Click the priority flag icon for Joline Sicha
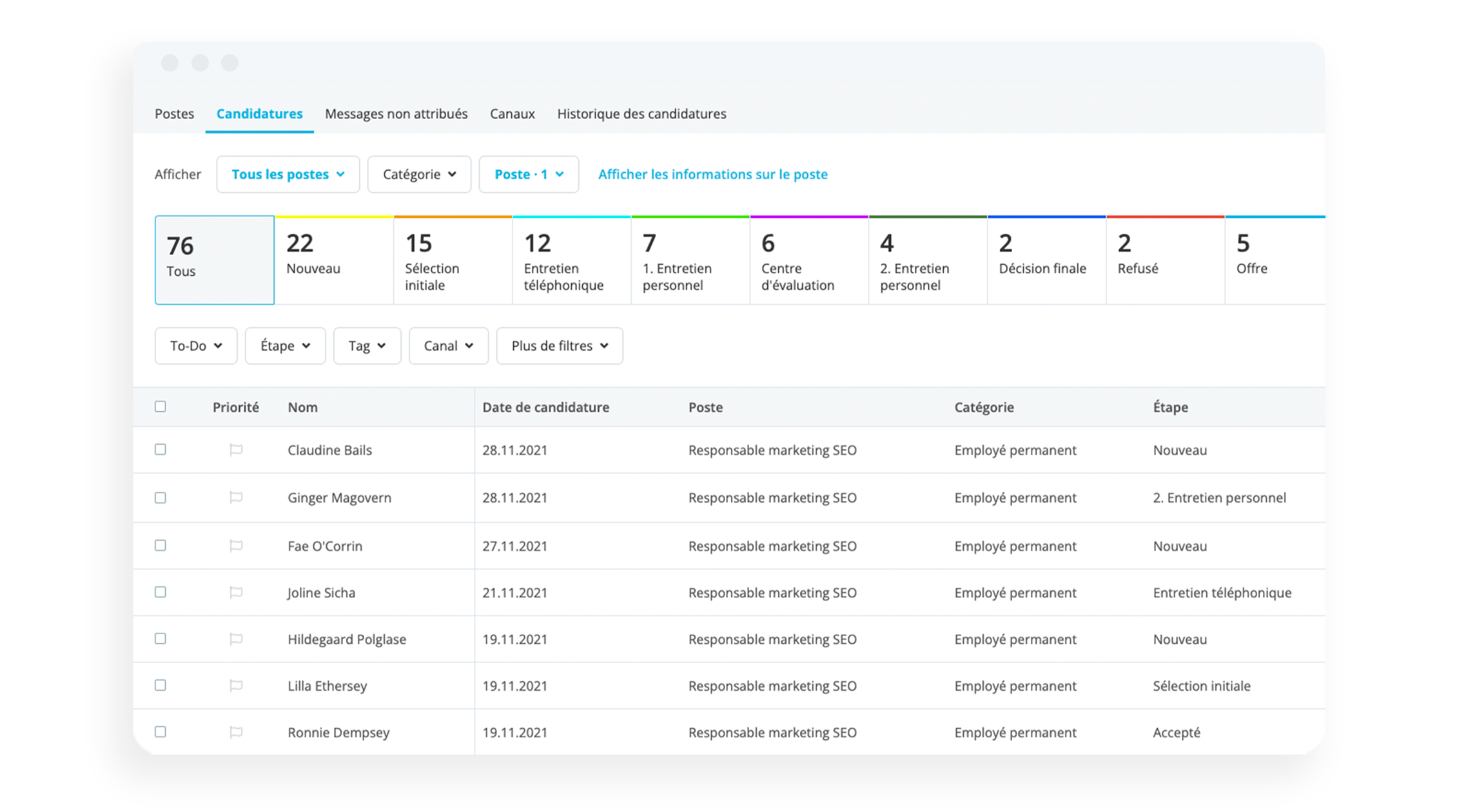This screenshot has height=812, width=1457. (234, 592)
